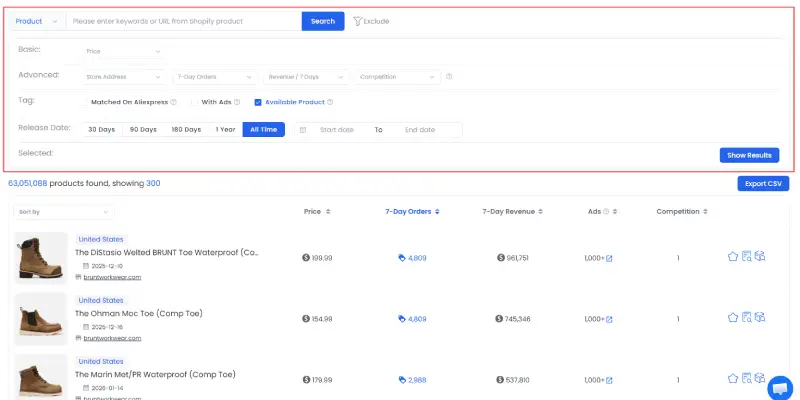The image size is (800, 400).
Task: Click the 961,751 revenue value
Action: tap(517, 258)
